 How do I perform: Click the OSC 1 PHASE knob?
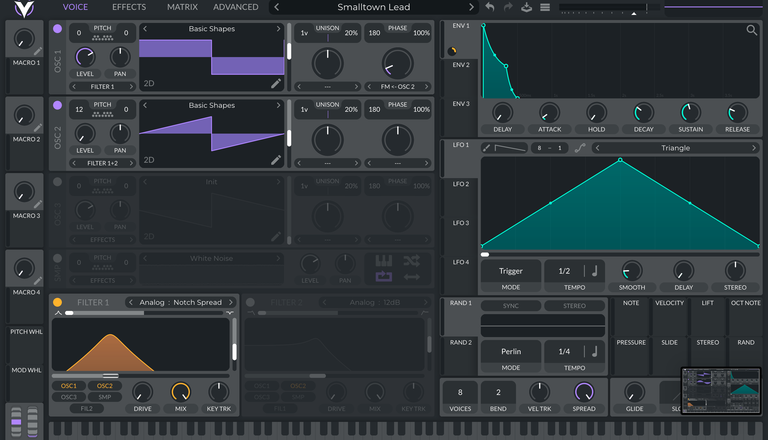coord(397,63)
